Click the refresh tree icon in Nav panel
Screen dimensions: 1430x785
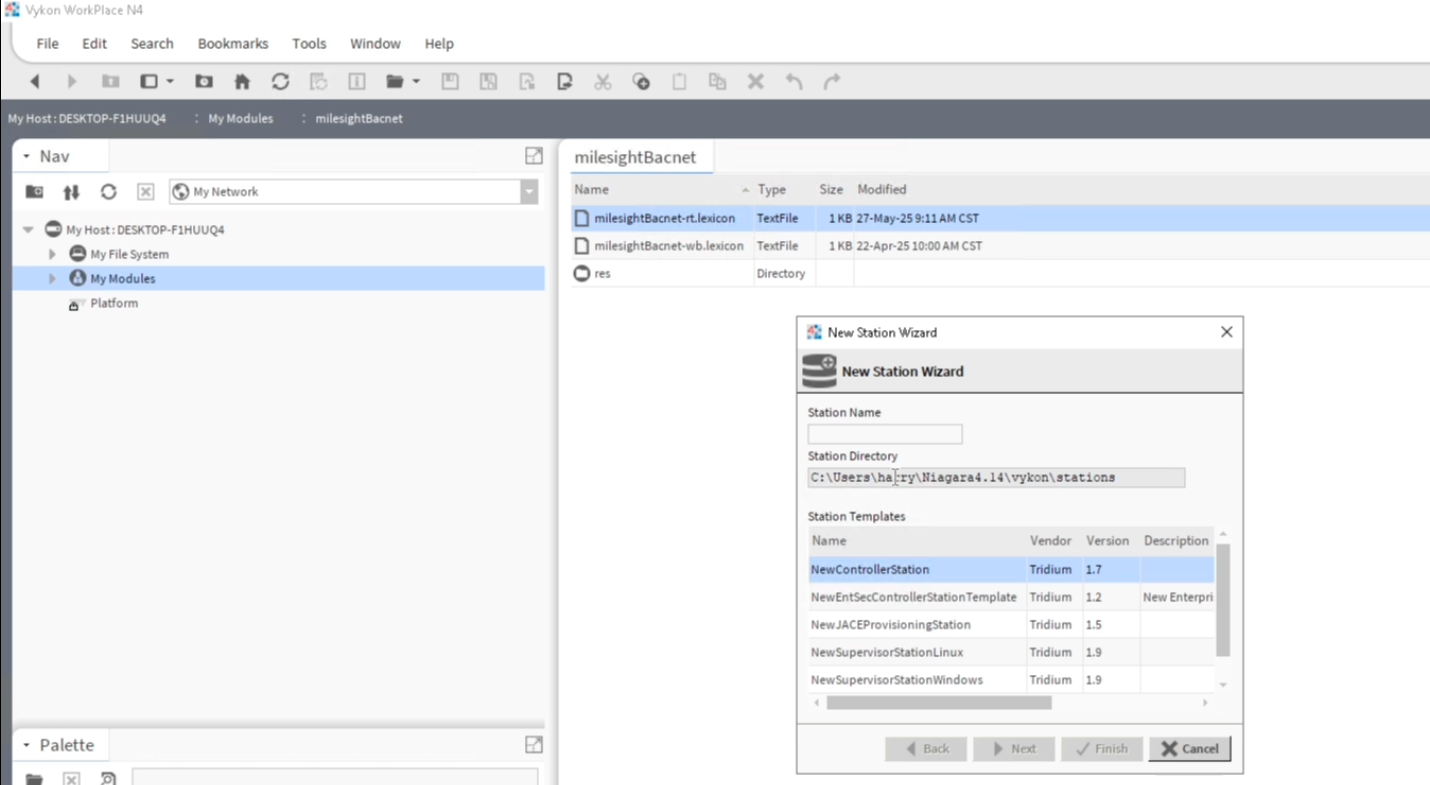108,192
